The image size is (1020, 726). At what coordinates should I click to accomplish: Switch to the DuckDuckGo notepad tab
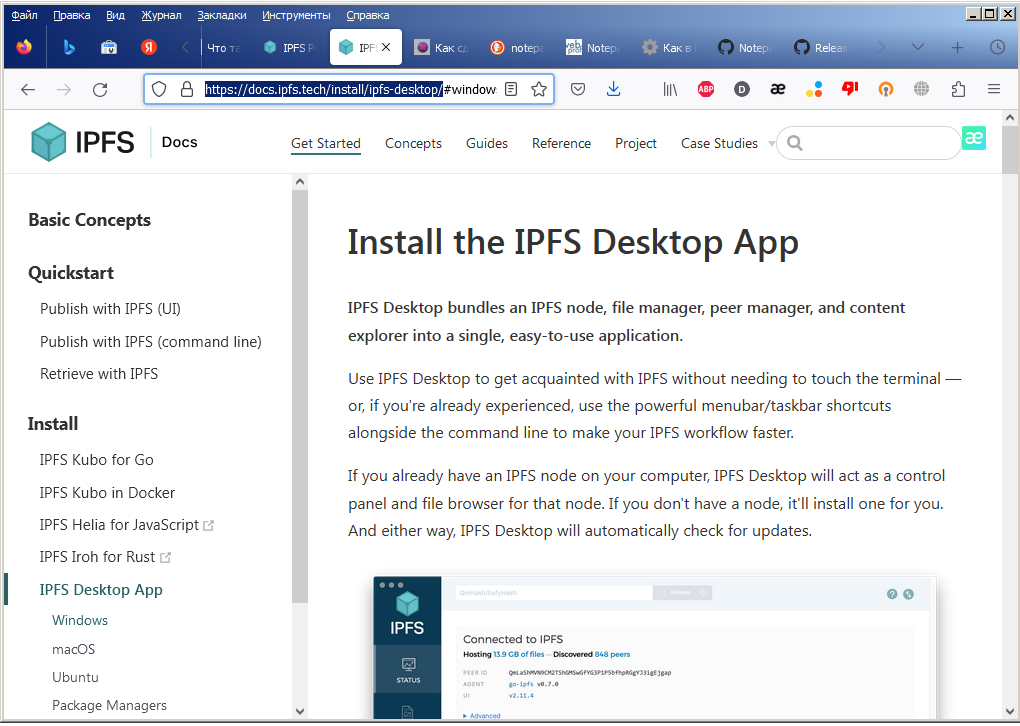coord(518,47)
